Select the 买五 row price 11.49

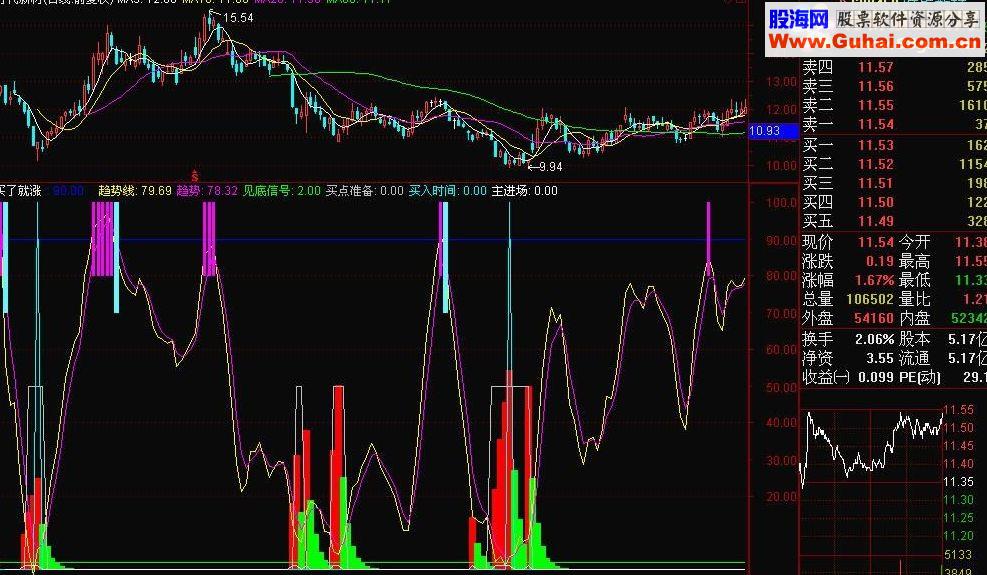click(x=876, y=221)
